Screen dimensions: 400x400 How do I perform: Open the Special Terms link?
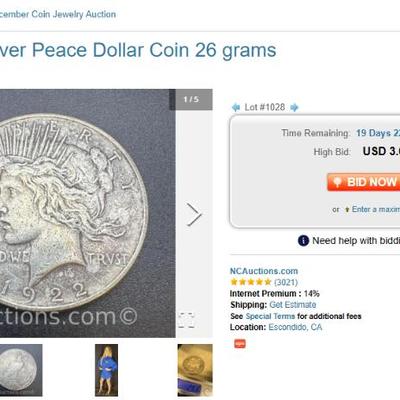pos(270,316)
